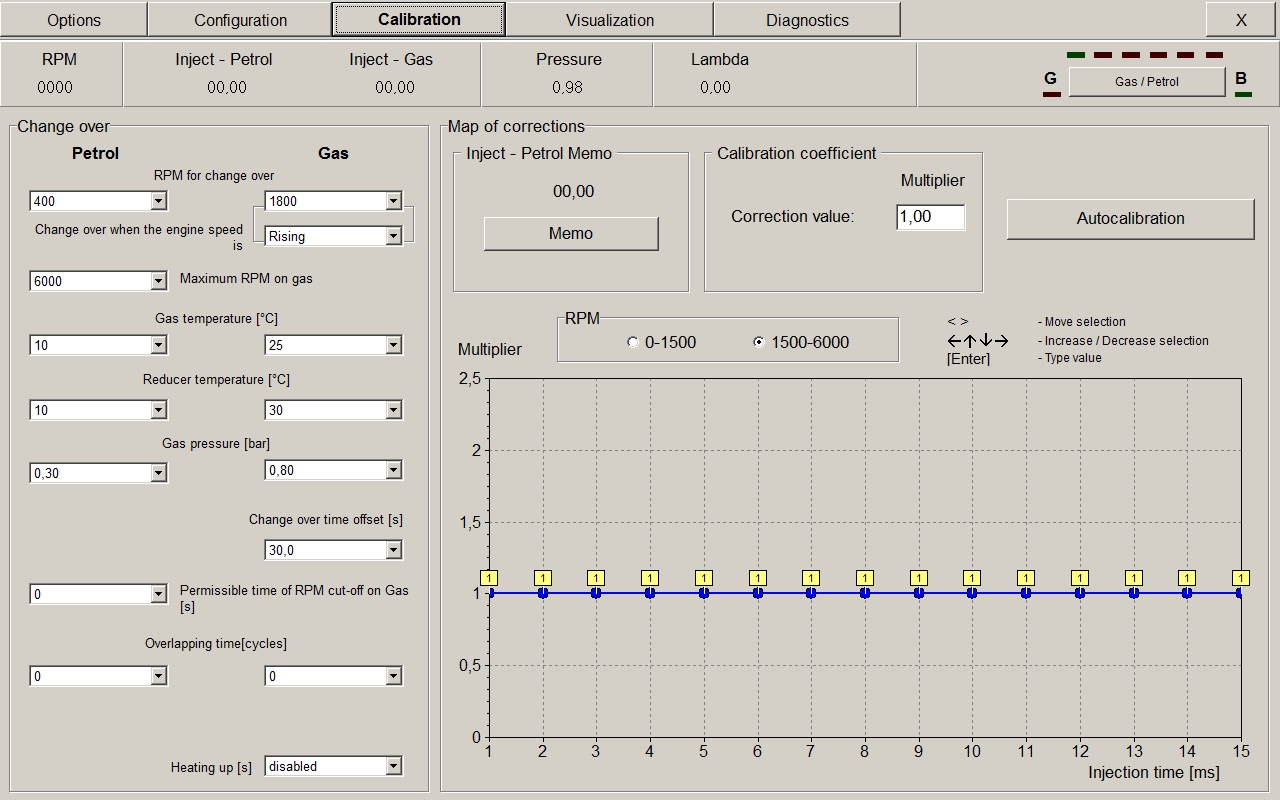Click the G gas indicator light
1280x800 pixels.
(x=1051, y=95)
